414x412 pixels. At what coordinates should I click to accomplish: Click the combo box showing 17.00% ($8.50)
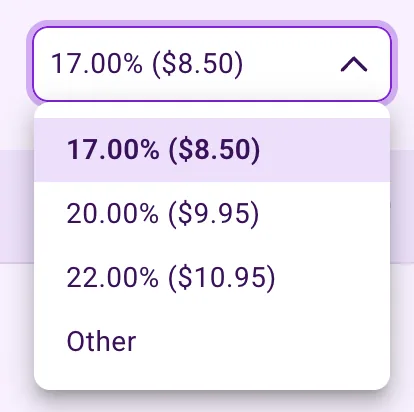[x=212, y=64]
